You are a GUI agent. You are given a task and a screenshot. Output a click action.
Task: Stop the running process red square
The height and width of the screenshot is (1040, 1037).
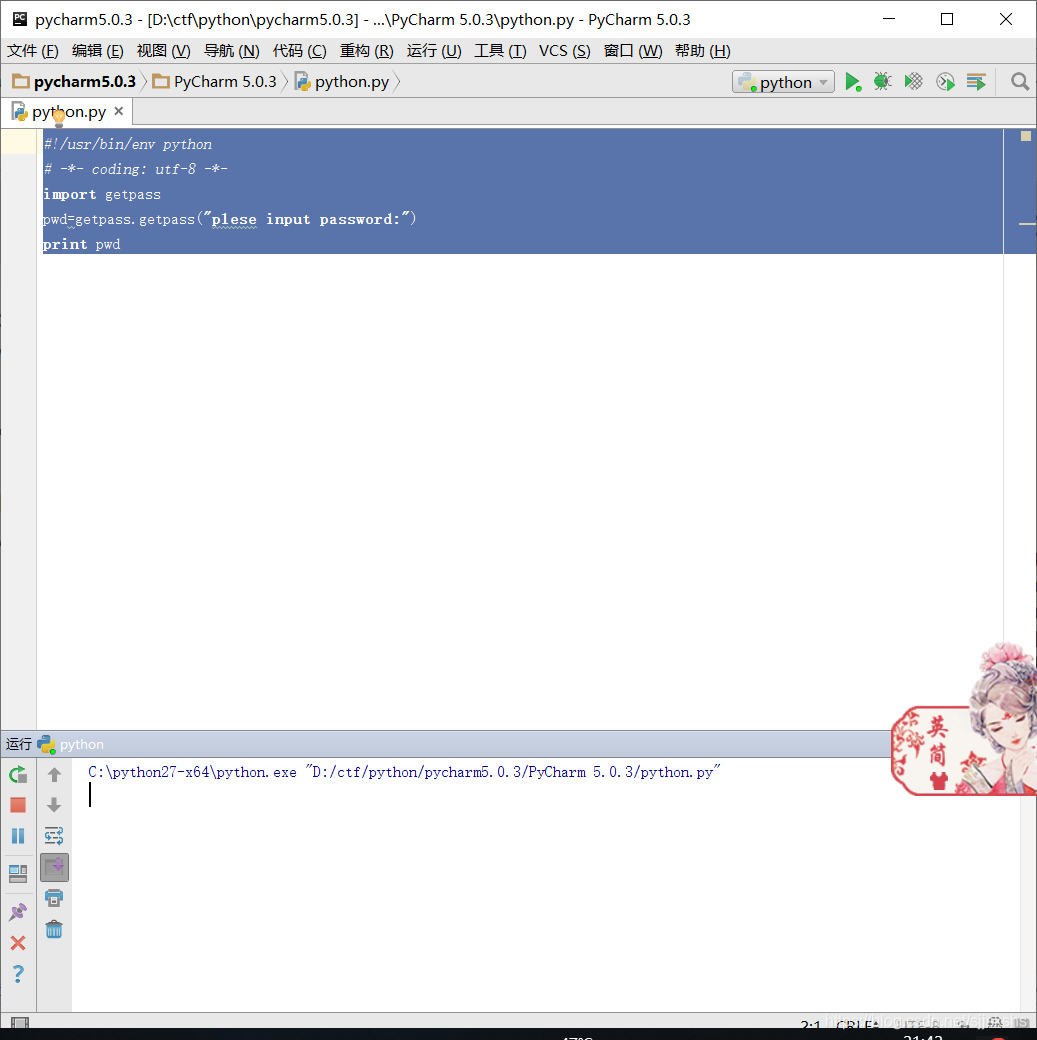tap(18, 805)
